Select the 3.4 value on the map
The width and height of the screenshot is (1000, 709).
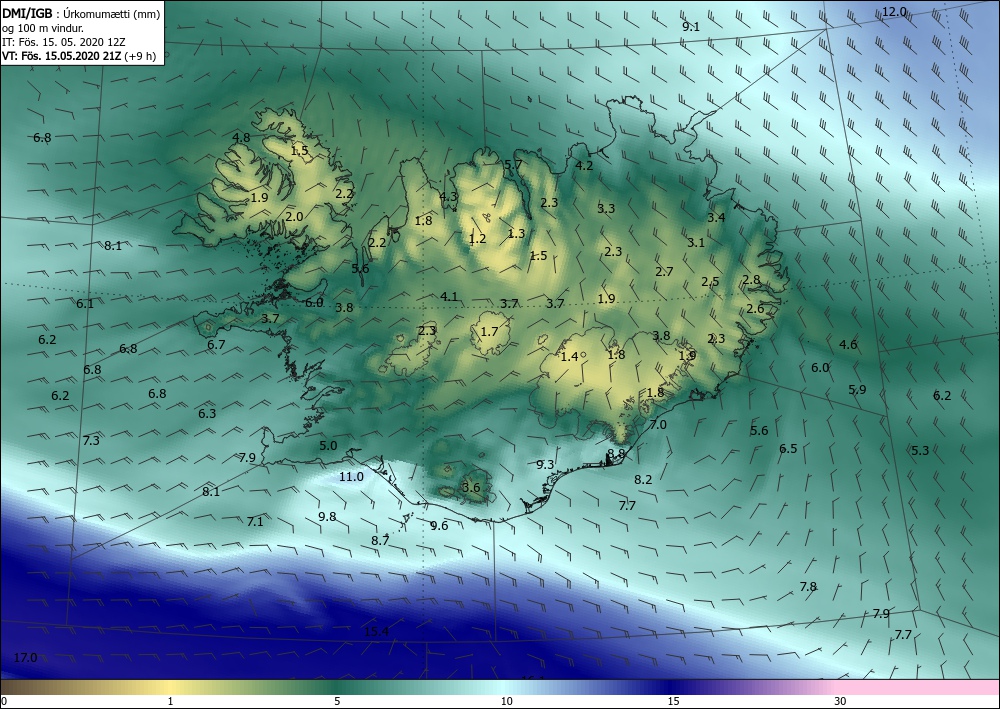click(716, 217)
